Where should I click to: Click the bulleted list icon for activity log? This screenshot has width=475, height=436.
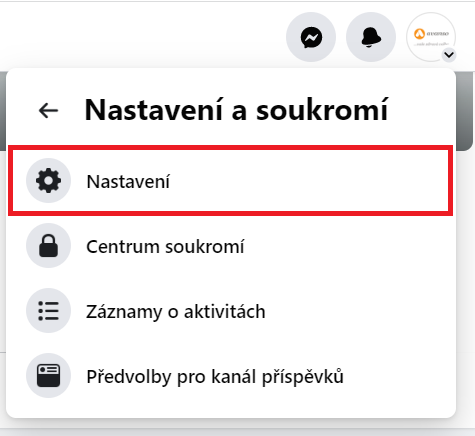point(49,311)
